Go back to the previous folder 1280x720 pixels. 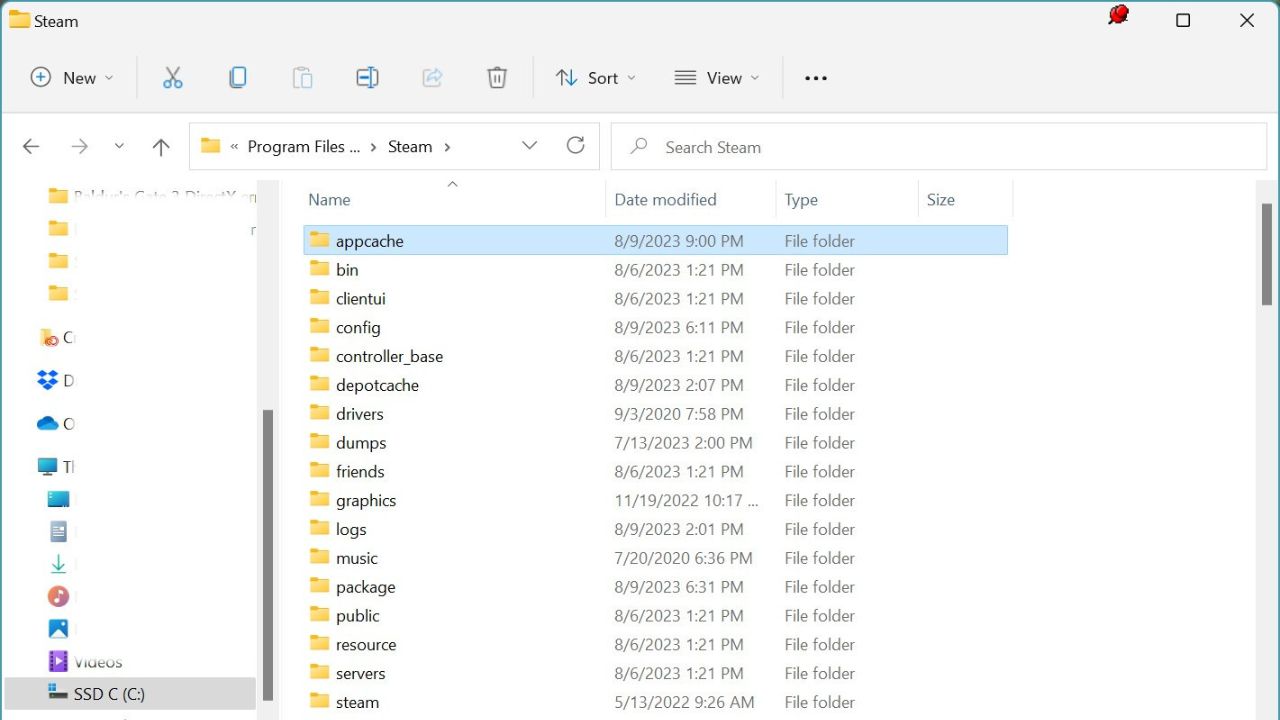point(30,146)
